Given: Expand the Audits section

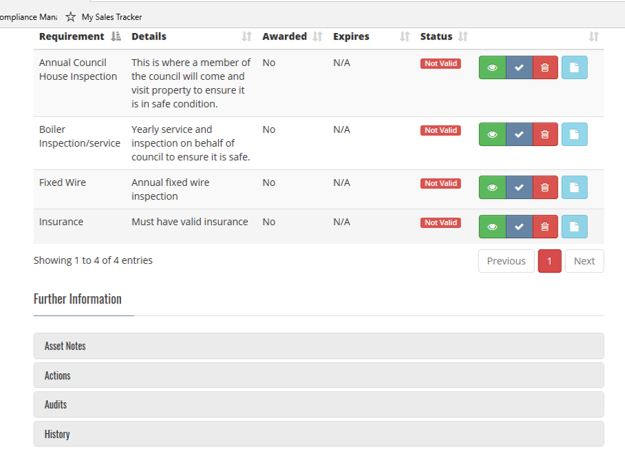Looking at the screenshot, I should click(x=319, y=405).
